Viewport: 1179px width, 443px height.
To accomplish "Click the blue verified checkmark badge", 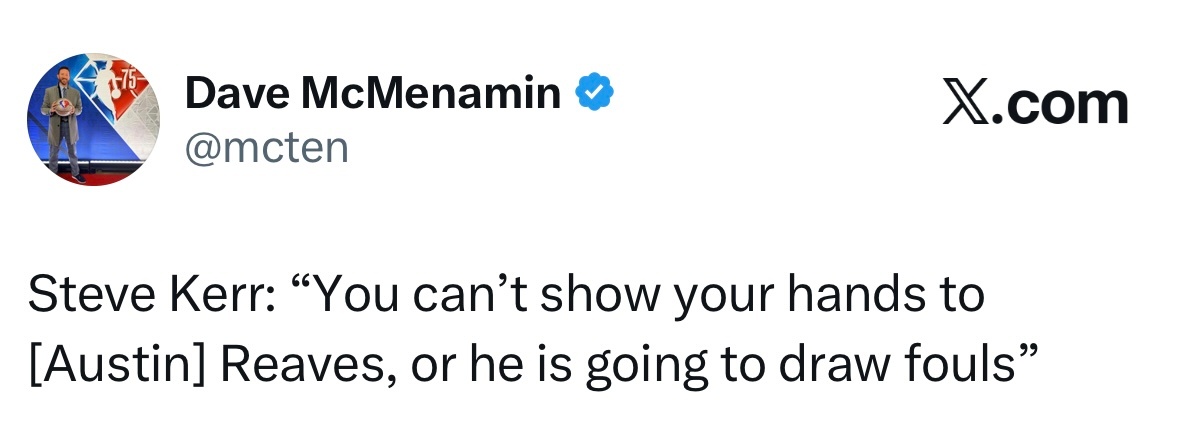I will [594, 94].
